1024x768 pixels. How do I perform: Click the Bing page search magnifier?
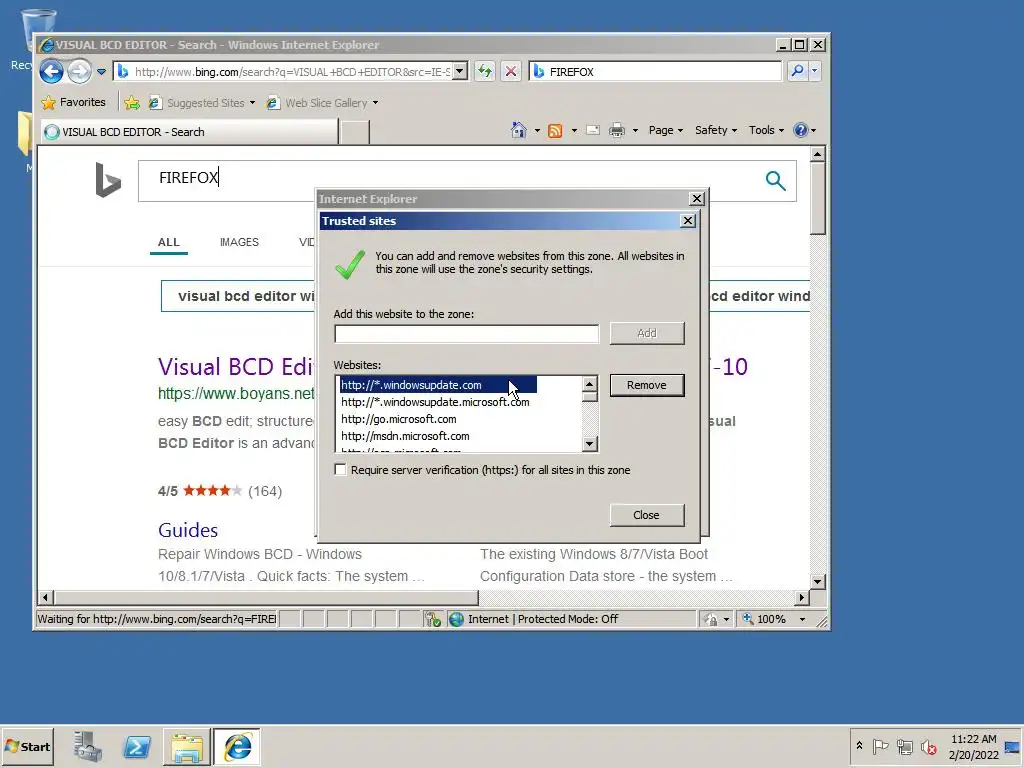pos(775,180)
